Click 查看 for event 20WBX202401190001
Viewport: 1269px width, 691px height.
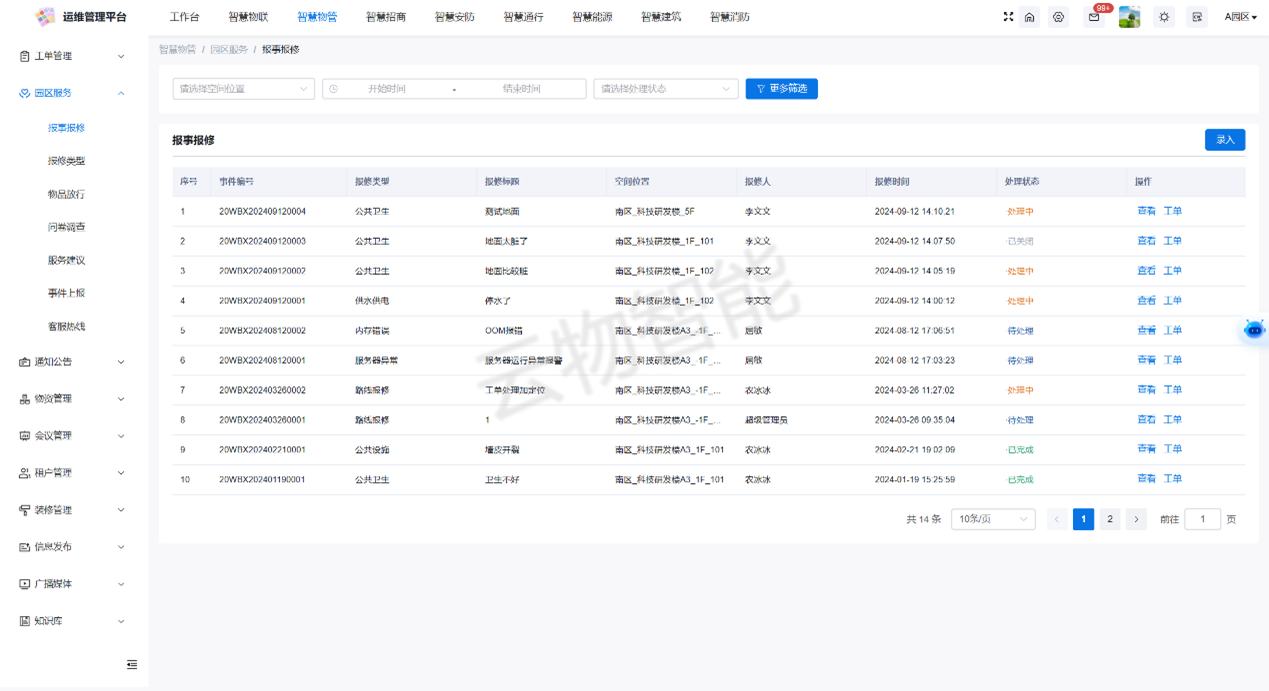1146,479
